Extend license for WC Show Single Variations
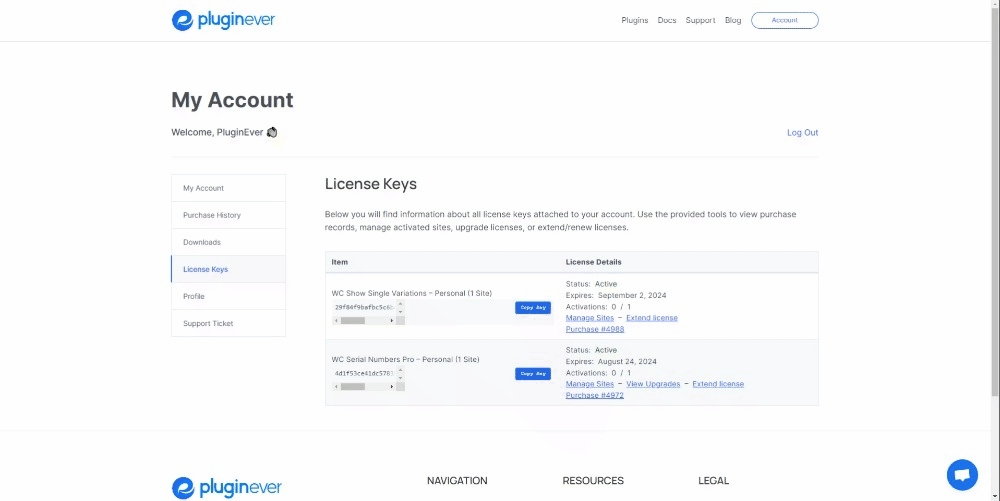The height and width of the screenshot is (501, 1000). (x=652, y=318)
